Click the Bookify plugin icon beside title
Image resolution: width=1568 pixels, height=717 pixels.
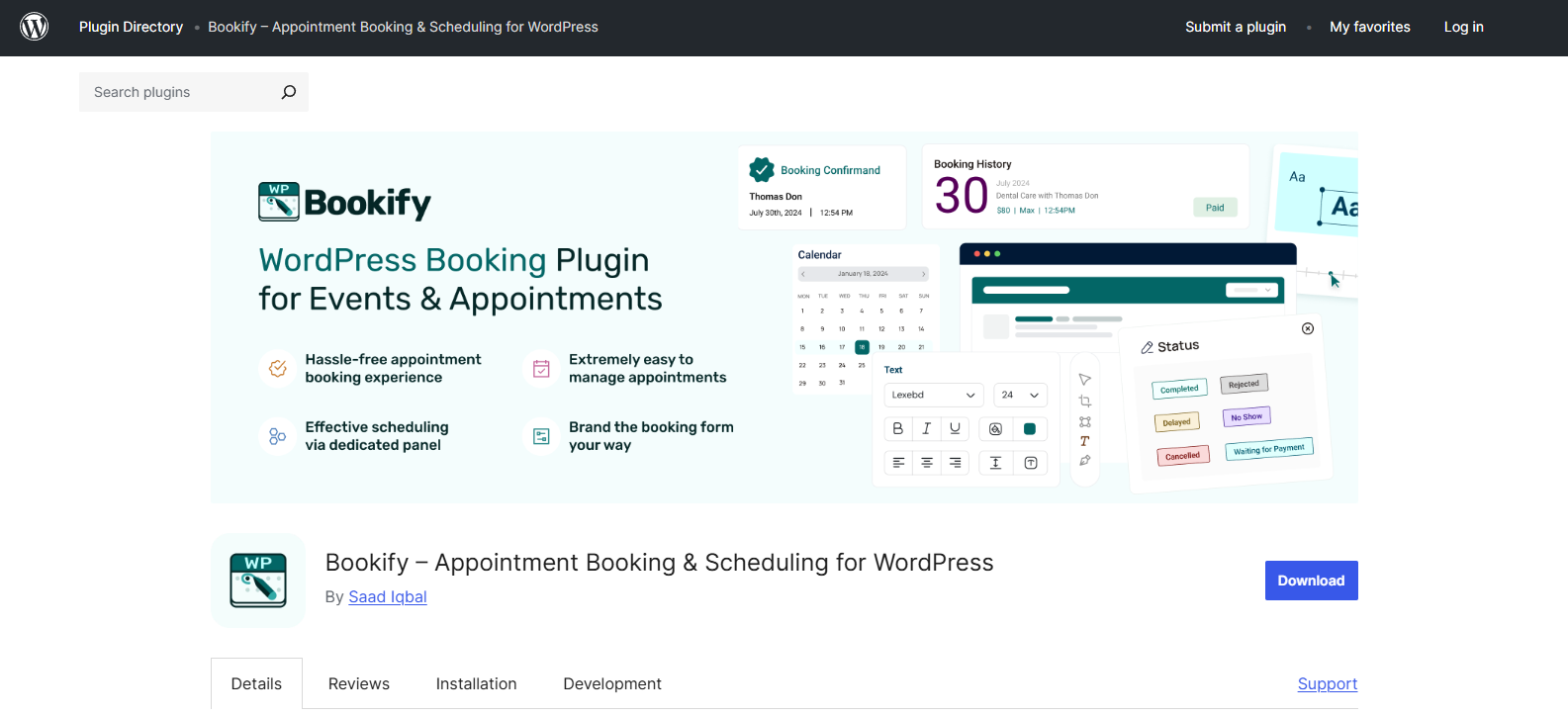(x=258, y=581)
